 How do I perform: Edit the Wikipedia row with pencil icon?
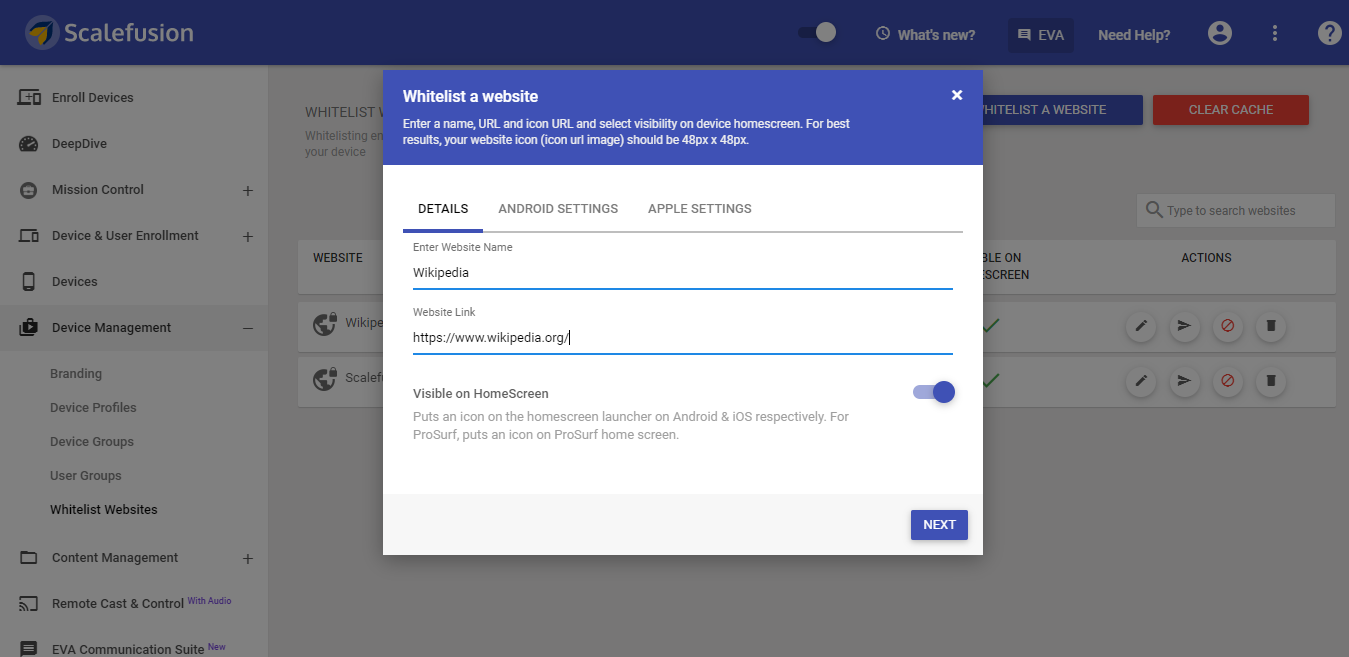click(x=1140, y=326)
